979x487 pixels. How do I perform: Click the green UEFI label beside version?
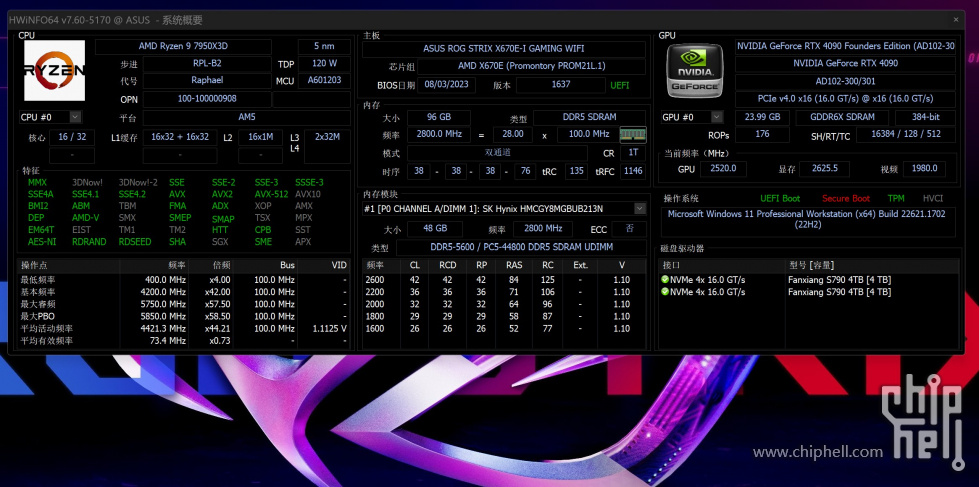click(x=619, y=85)
